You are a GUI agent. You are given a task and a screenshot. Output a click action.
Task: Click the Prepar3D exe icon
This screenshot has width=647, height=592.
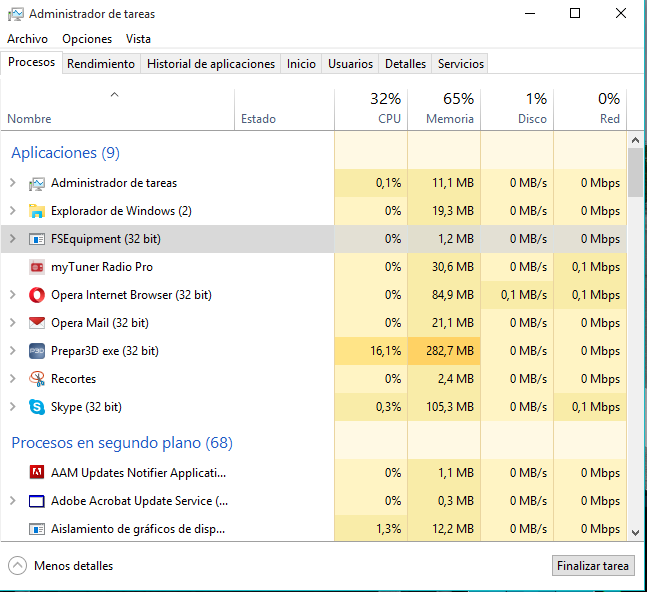(x=37, y=351)
